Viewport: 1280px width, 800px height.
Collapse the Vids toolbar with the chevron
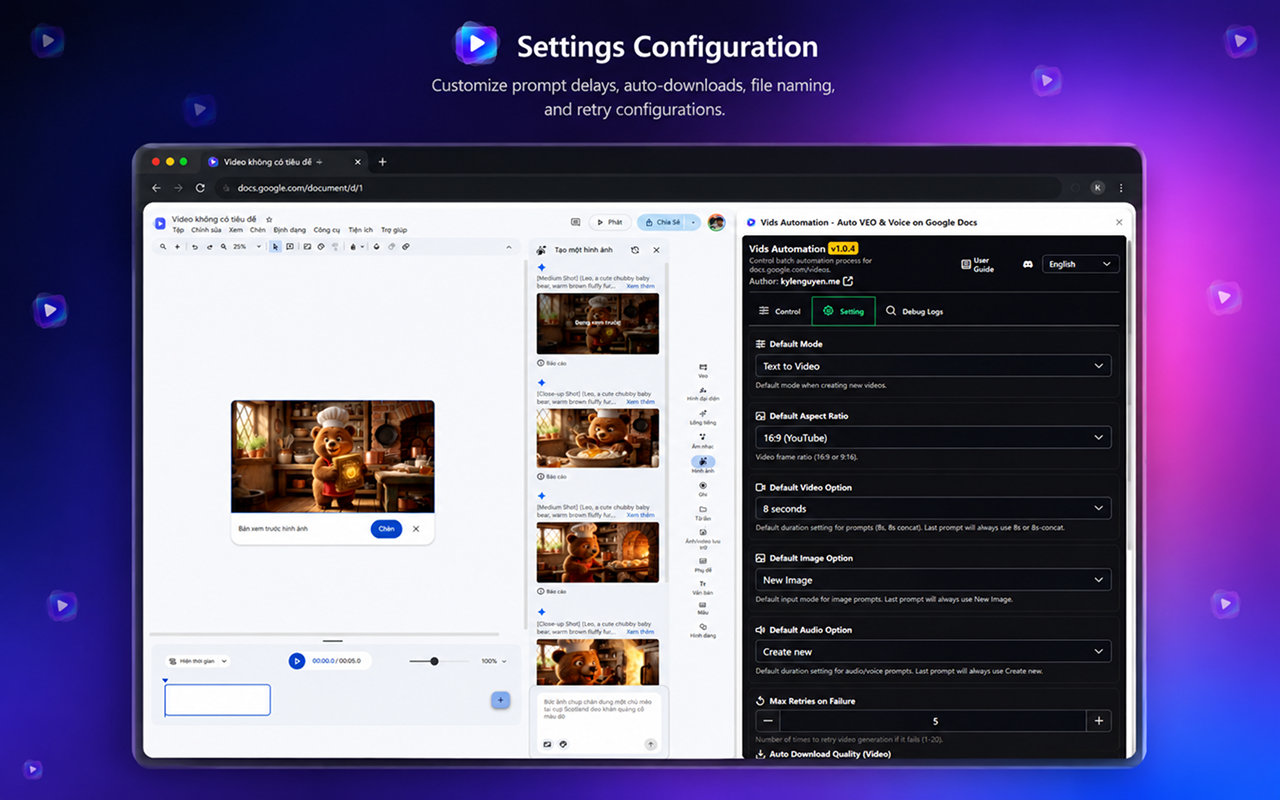tap(508, 247)
